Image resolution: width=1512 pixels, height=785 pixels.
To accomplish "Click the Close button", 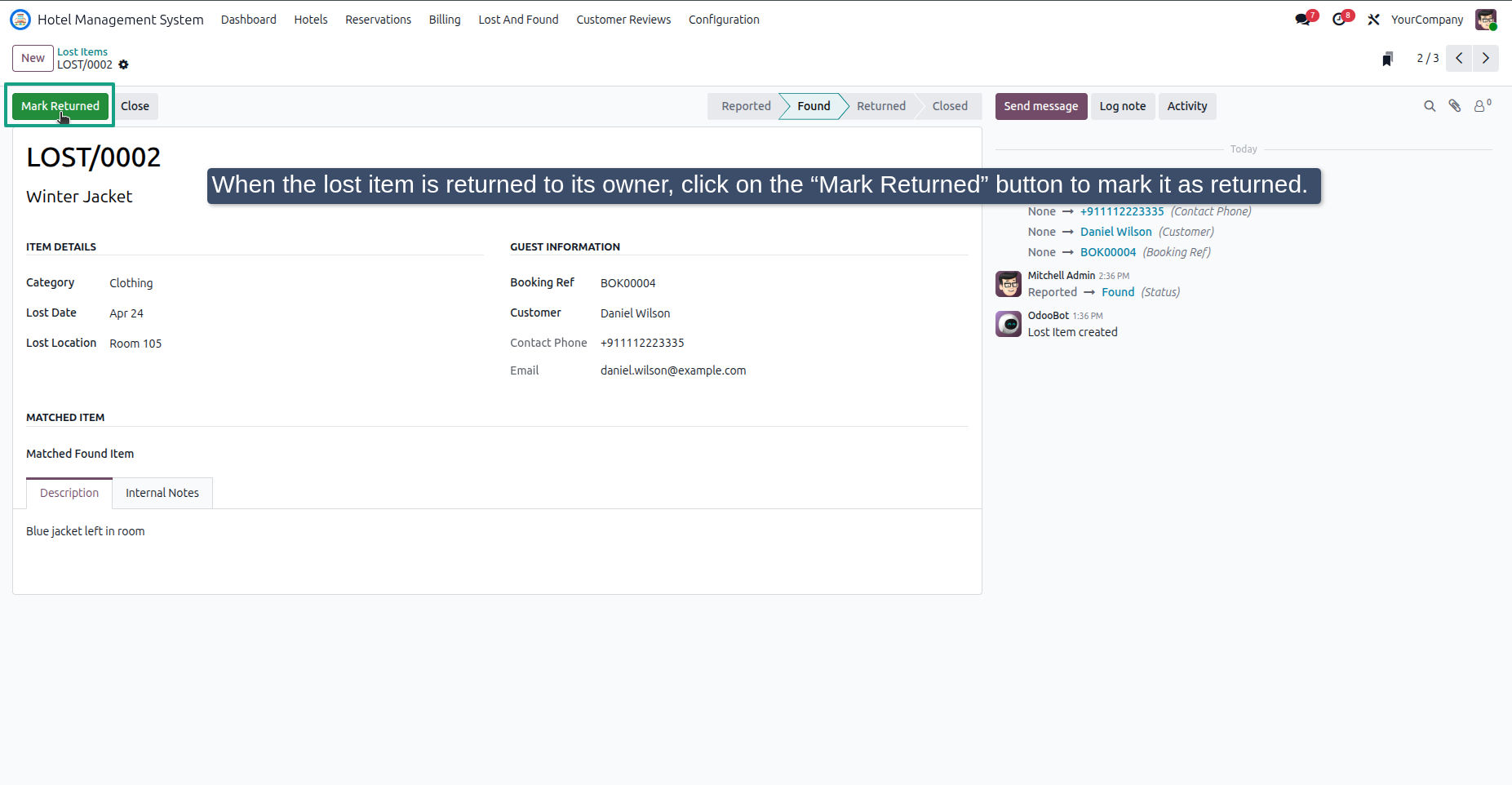I will (135, 106).
